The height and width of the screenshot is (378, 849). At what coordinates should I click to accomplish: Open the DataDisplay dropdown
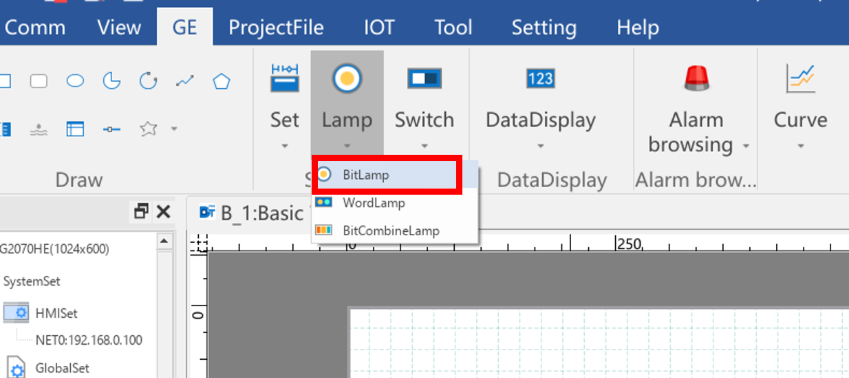540,146
